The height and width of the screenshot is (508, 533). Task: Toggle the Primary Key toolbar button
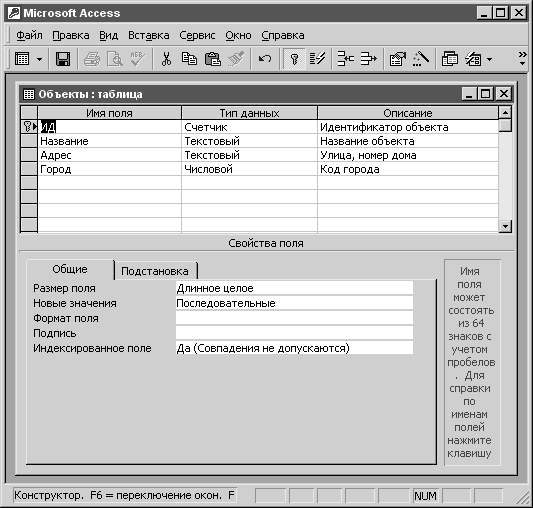tap(294, 59)
